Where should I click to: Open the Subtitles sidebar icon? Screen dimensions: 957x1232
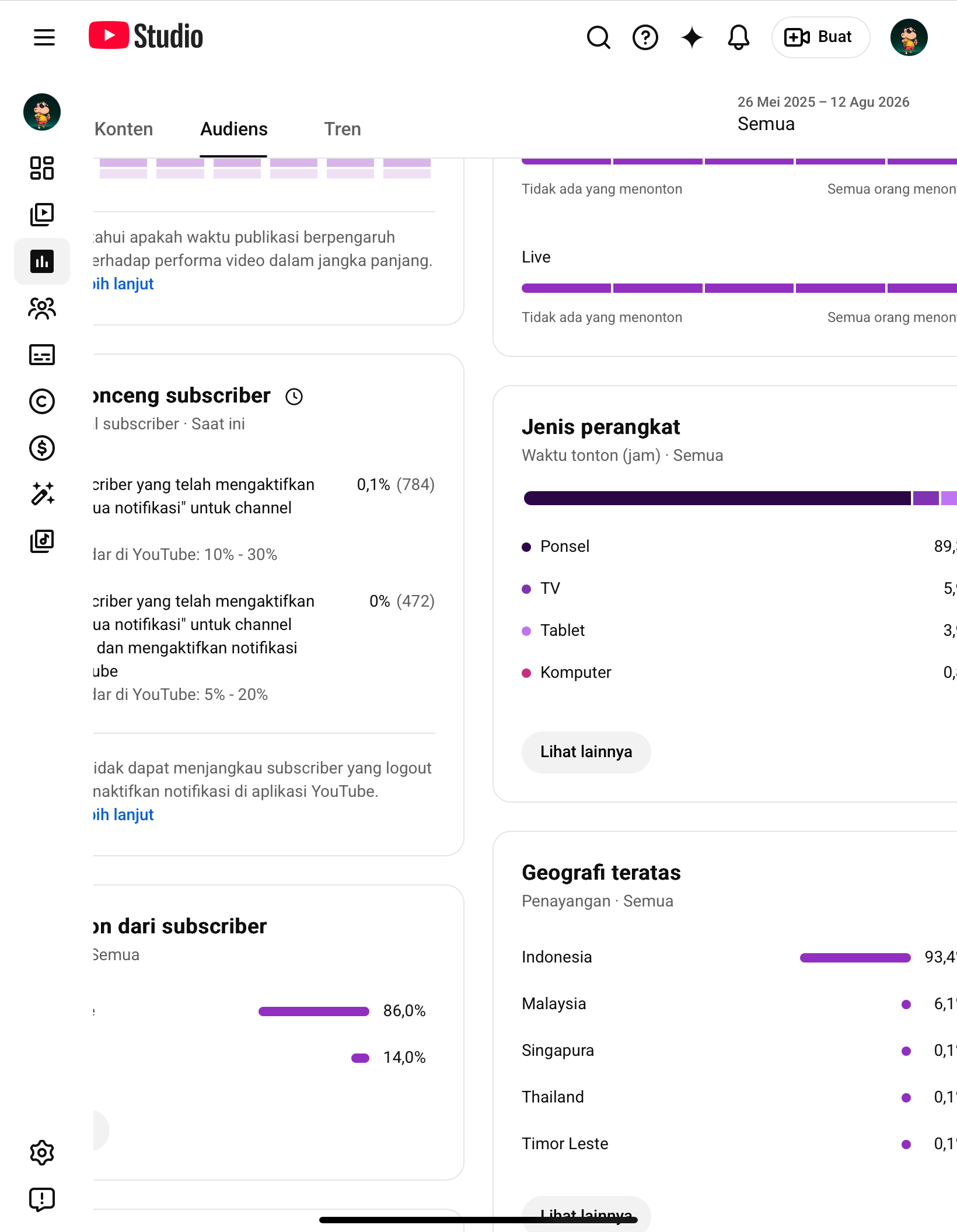42,355
